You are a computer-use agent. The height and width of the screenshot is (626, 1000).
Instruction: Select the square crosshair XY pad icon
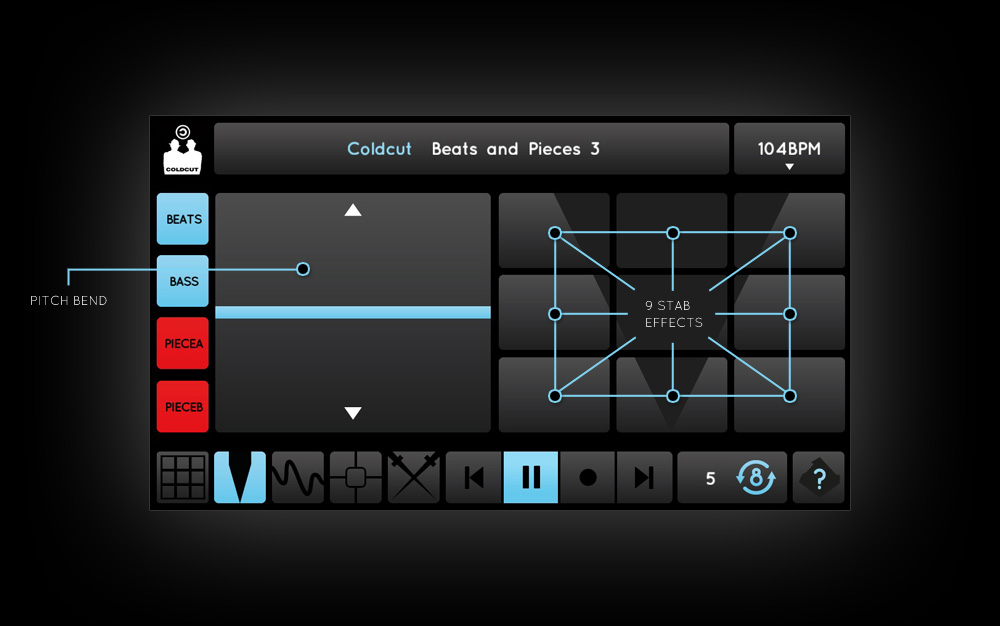coord(356,477)
